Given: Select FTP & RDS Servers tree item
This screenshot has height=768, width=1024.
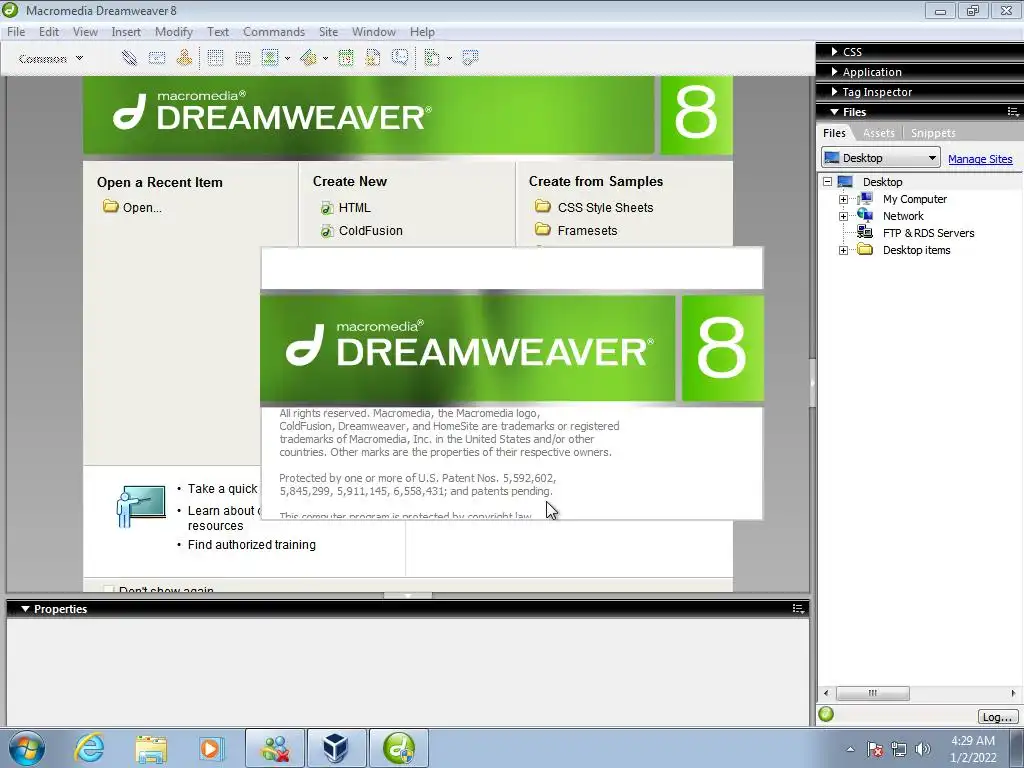Looking at the screenshot, I should tap(928, 233).
